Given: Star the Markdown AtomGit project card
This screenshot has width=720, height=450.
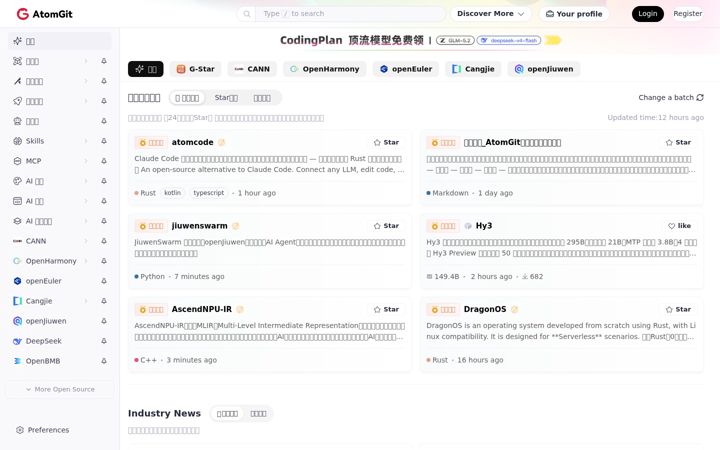Looking at the screenshot, I should (678, 142).
